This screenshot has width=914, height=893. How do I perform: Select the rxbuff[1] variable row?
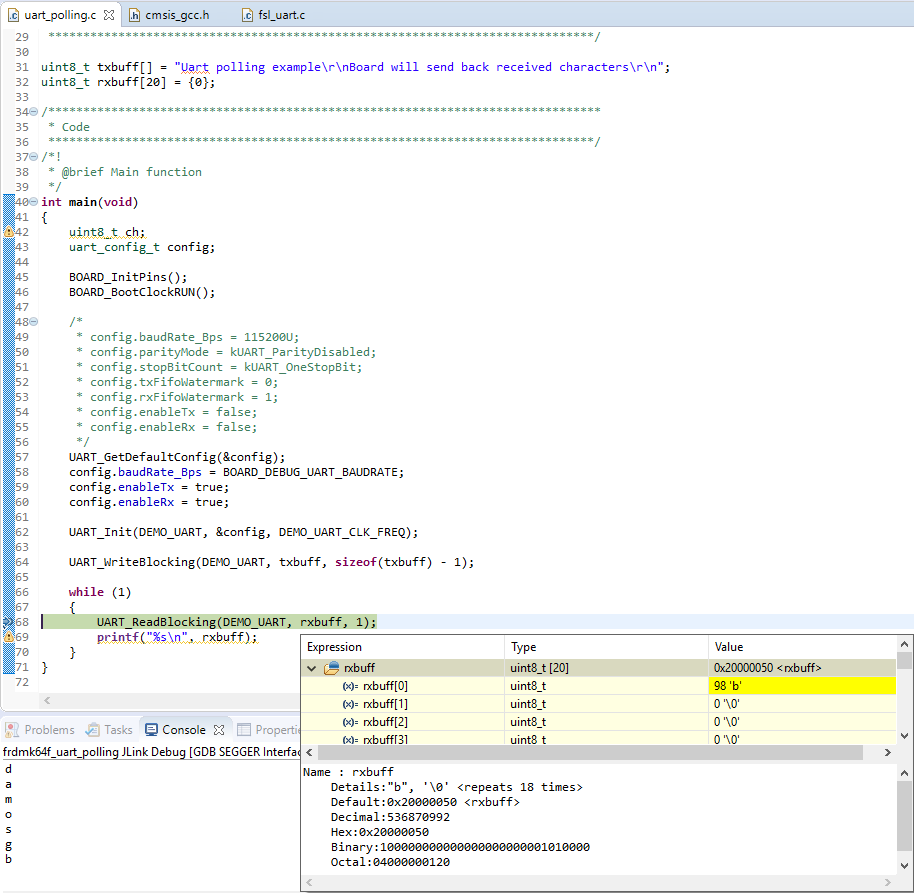click(x=598, y=704)
